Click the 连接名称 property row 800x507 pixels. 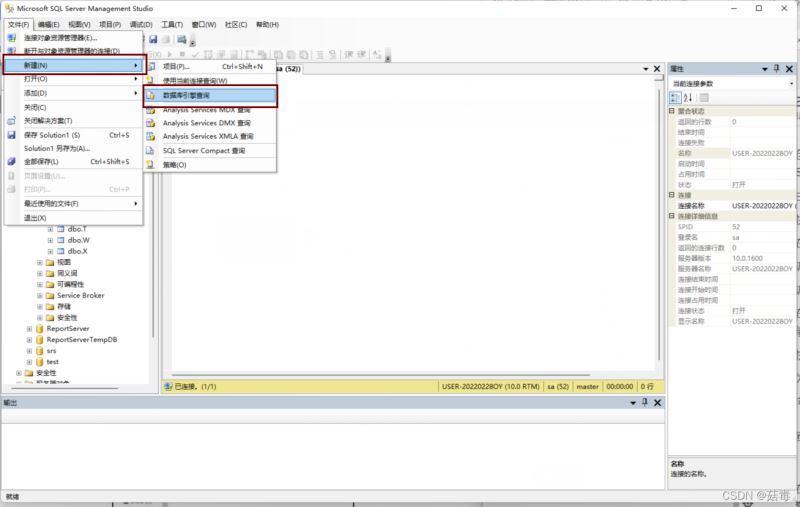click(734, 206)
